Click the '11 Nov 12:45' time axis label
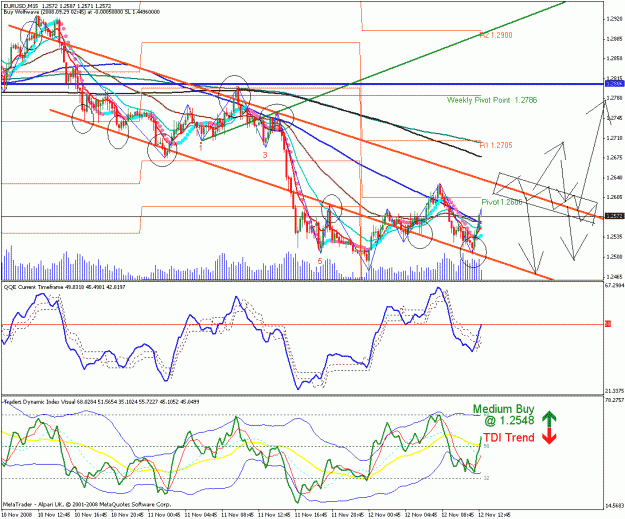Screen dimensions: 625x519 pyautogui.click(x=274, y=515)
